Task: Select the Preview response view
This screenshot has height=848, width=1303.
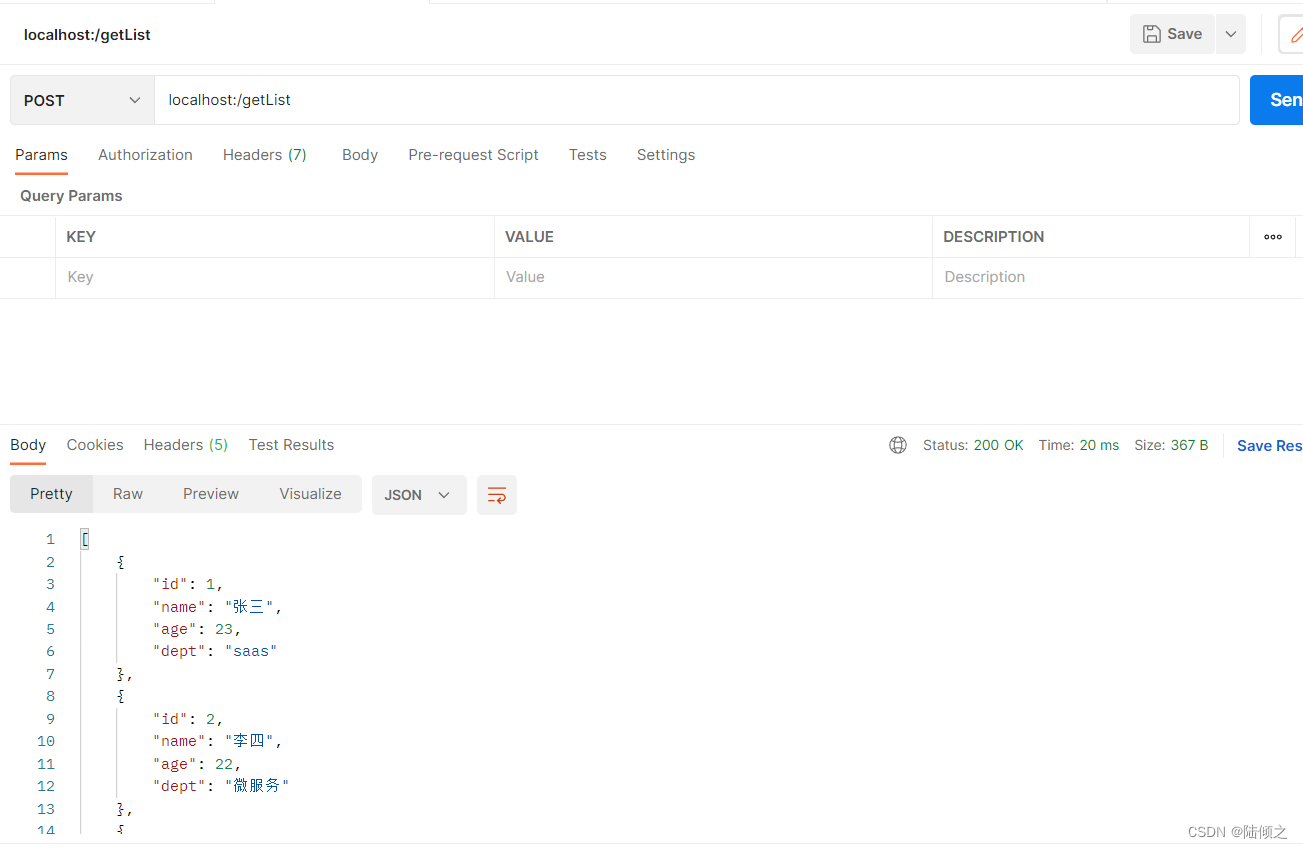Action: [211, 494]
